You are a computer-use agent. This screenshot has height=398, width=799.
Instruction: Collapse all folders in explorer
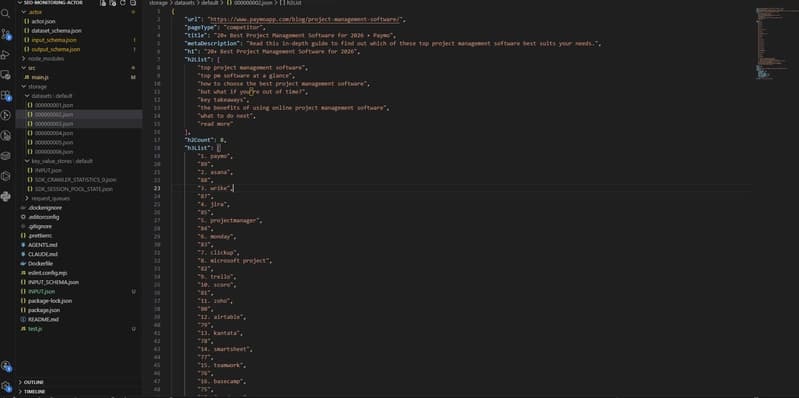coord(132,3)
